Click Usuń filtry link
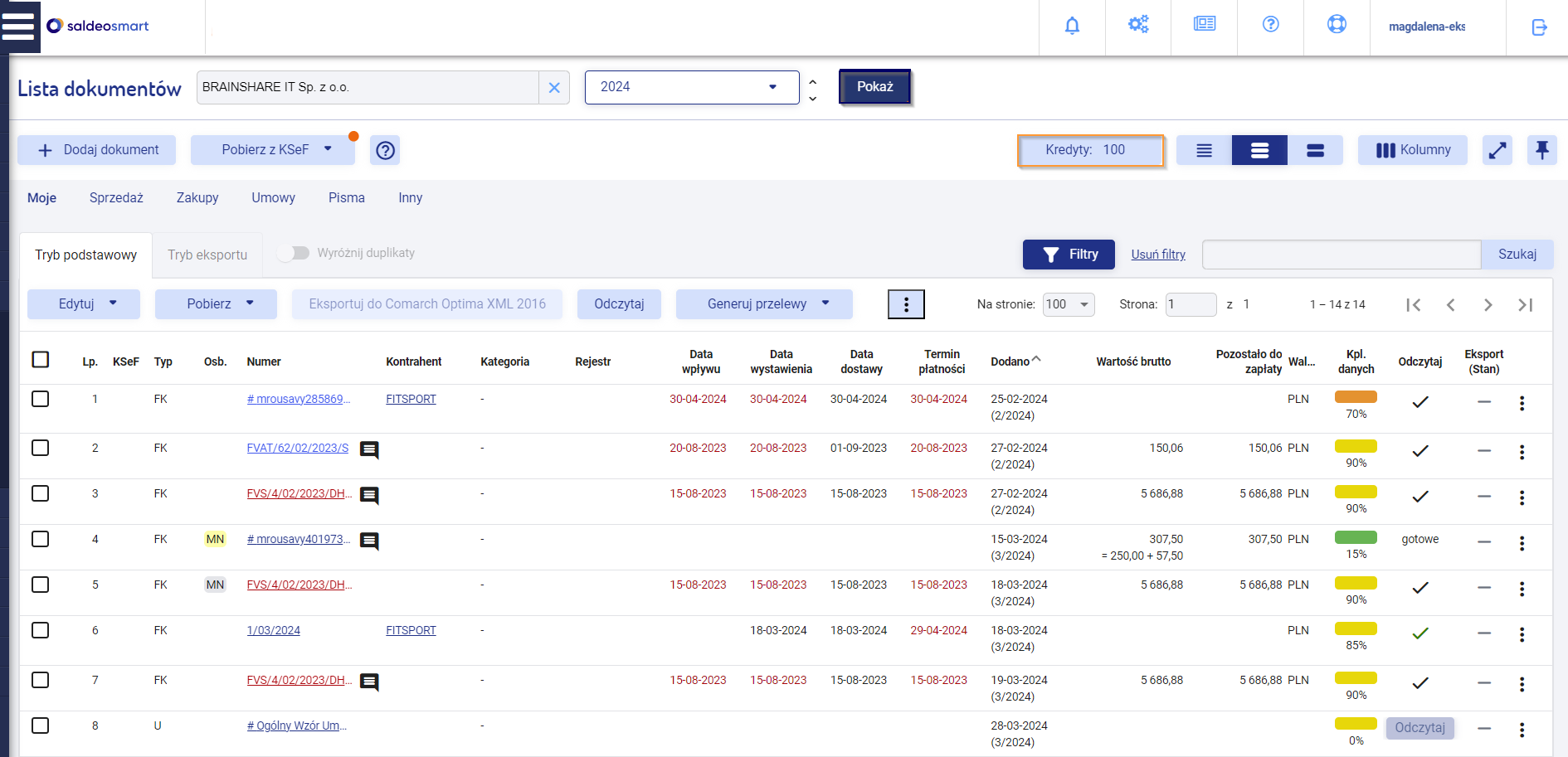The height and width of the screenshot is (757, 1568). (x=1158, y=255)
